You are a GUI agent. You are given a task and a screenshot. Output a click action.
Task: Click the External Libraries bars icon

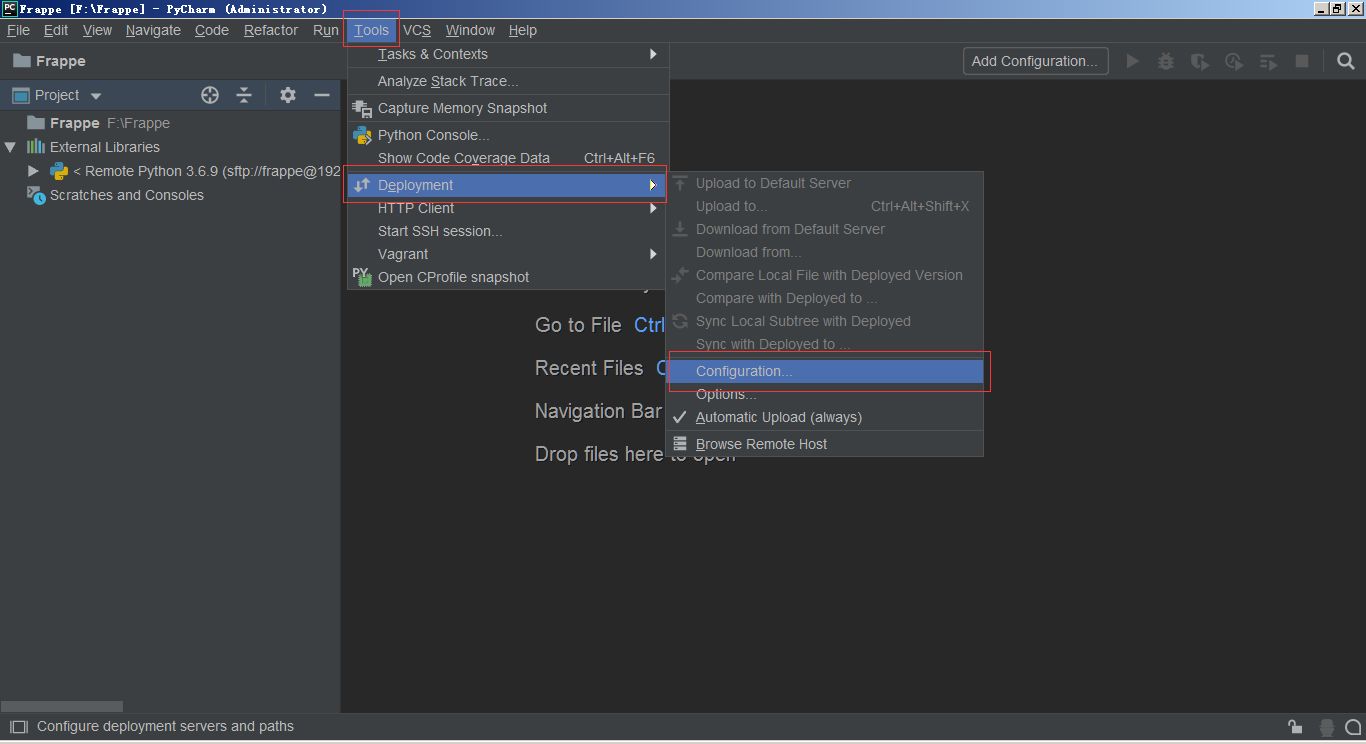pyautogui.click(x=36, y=147)
